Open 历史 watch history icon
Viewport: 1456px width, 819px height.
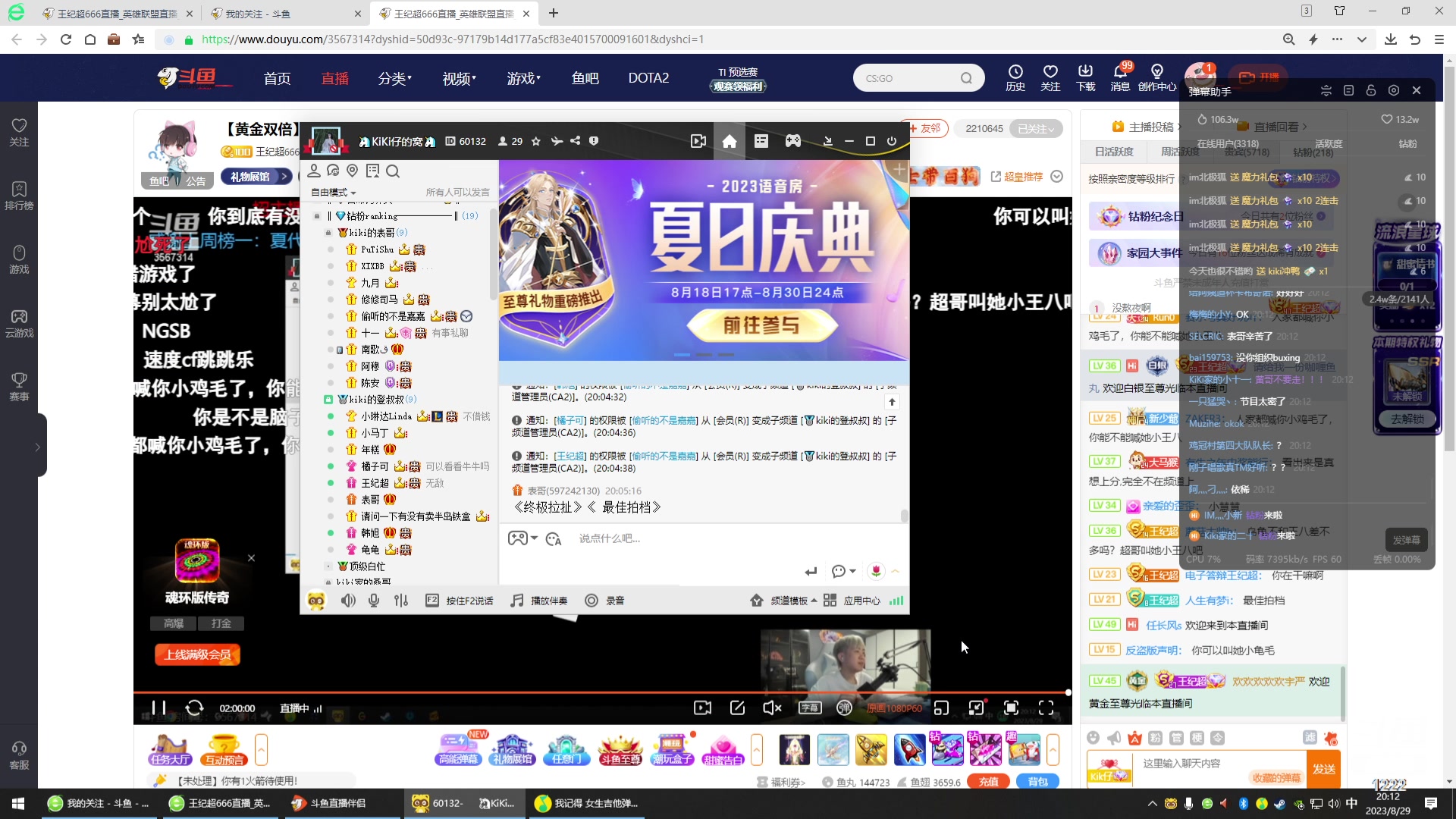pyautogui.click(x=1015, y=78)
